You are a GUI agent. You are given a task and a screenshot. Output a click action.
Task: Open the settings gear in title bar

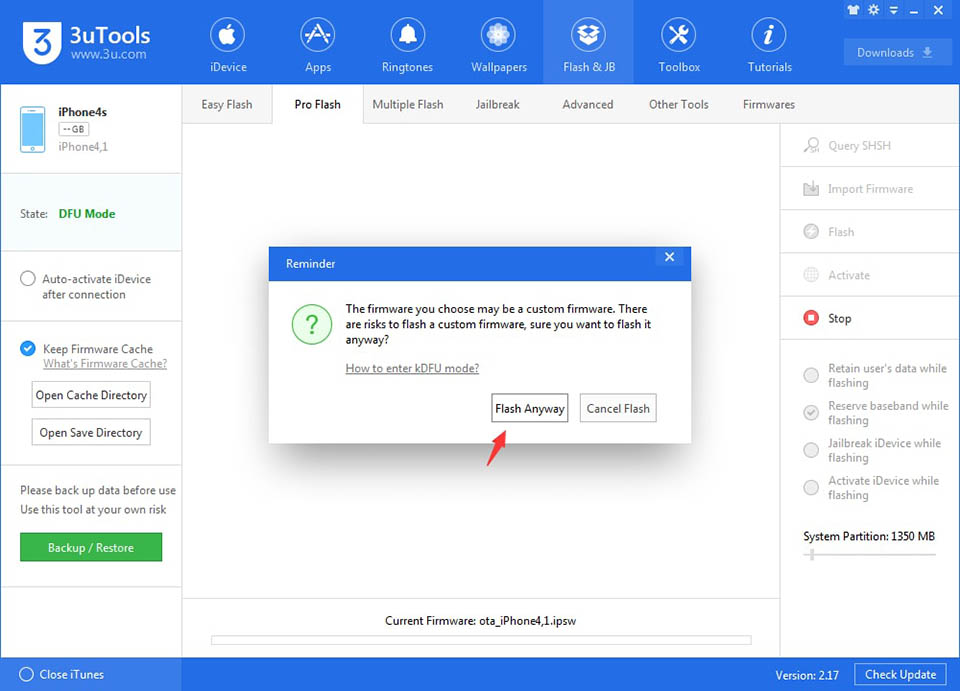point(874,10)
